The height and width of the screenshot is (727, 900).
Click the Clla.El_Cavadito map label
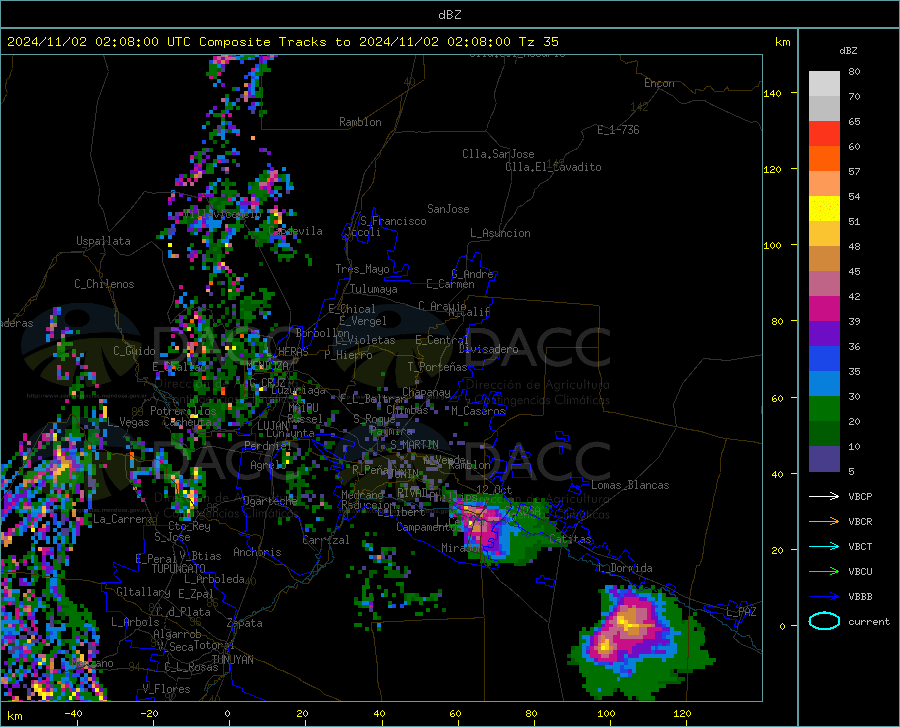[553, 167]
